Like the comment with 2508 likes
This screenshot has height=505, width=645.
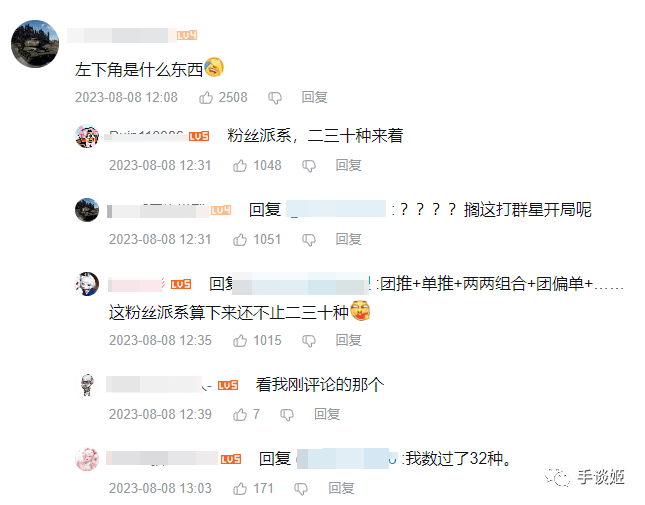click(206, 98)
